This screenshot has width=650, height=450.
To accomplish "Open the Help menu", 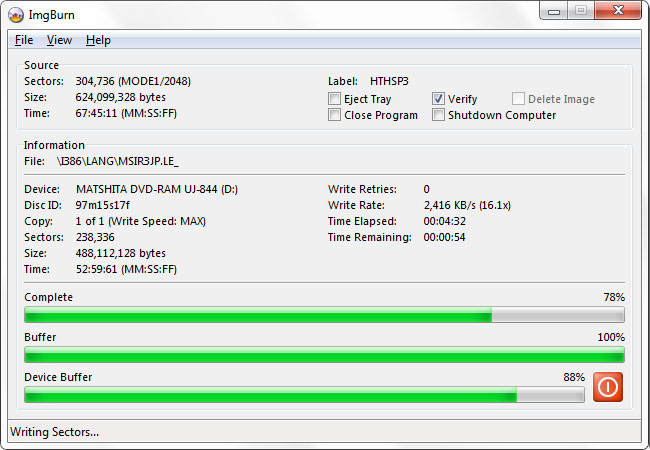I will tap(98, 40).
